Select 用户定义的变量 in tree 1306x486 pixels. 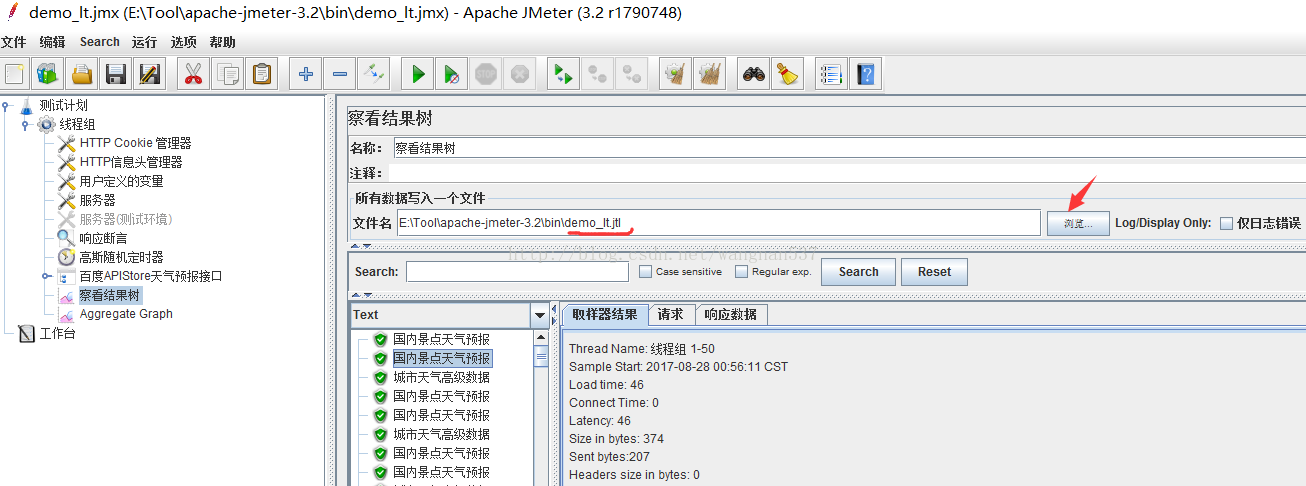tap(121, 181)
